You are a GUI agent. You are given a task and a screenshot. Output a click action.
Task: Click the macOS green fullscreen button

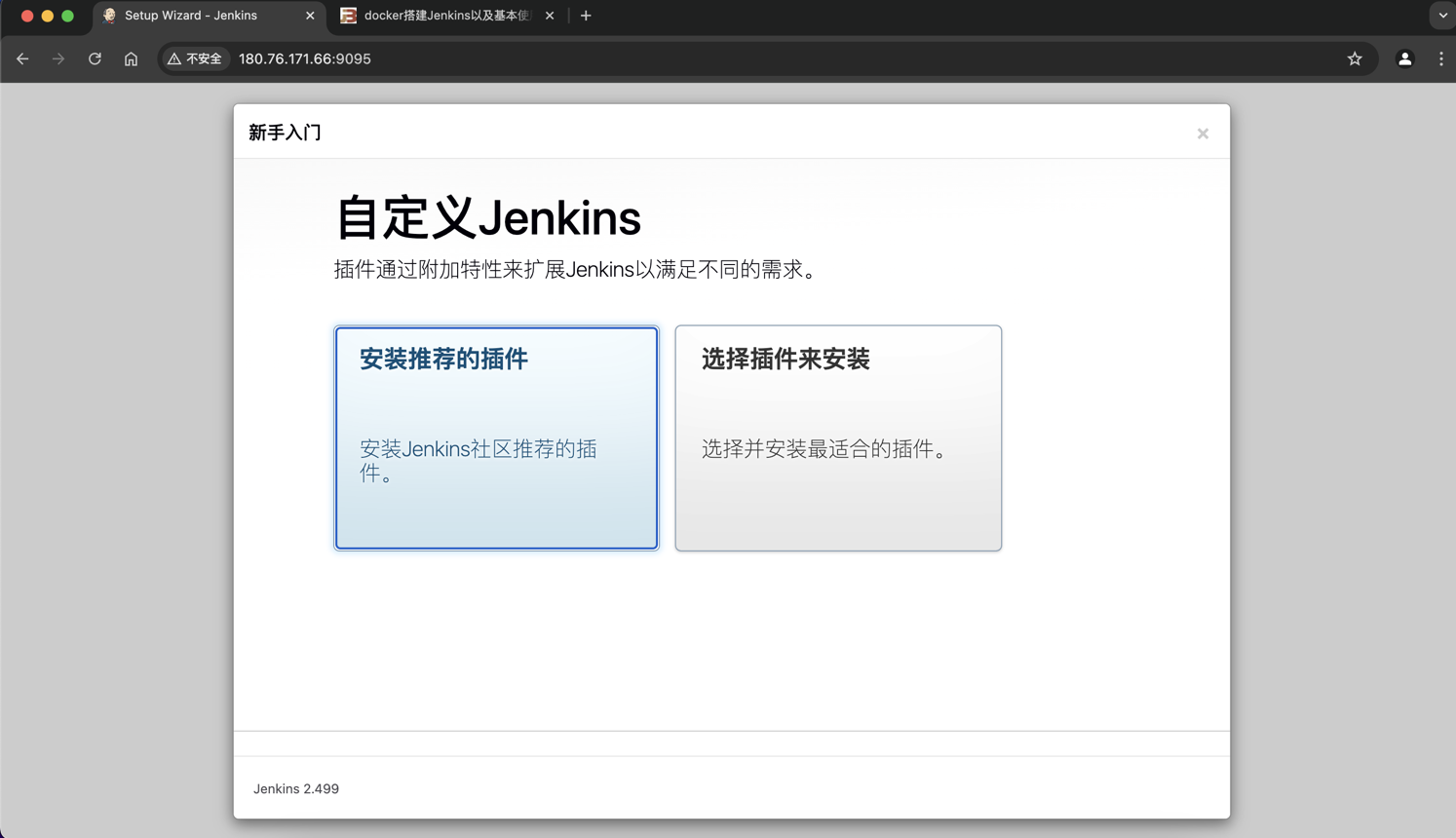(68, 16)
